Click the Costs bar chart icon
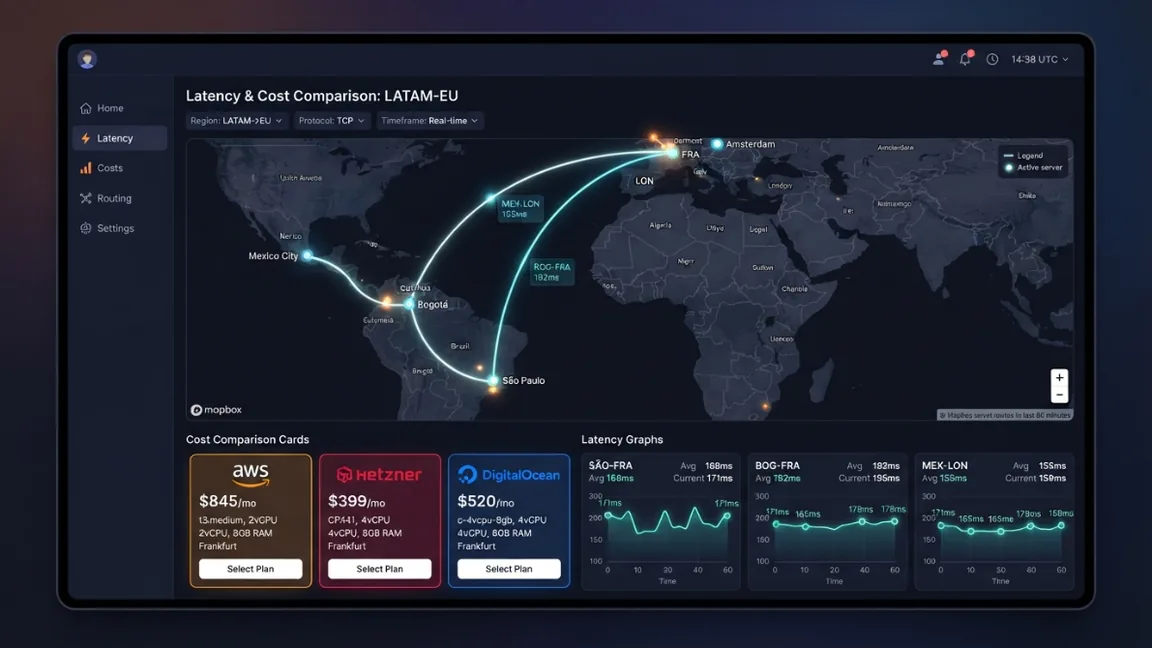 pos(86,168)
